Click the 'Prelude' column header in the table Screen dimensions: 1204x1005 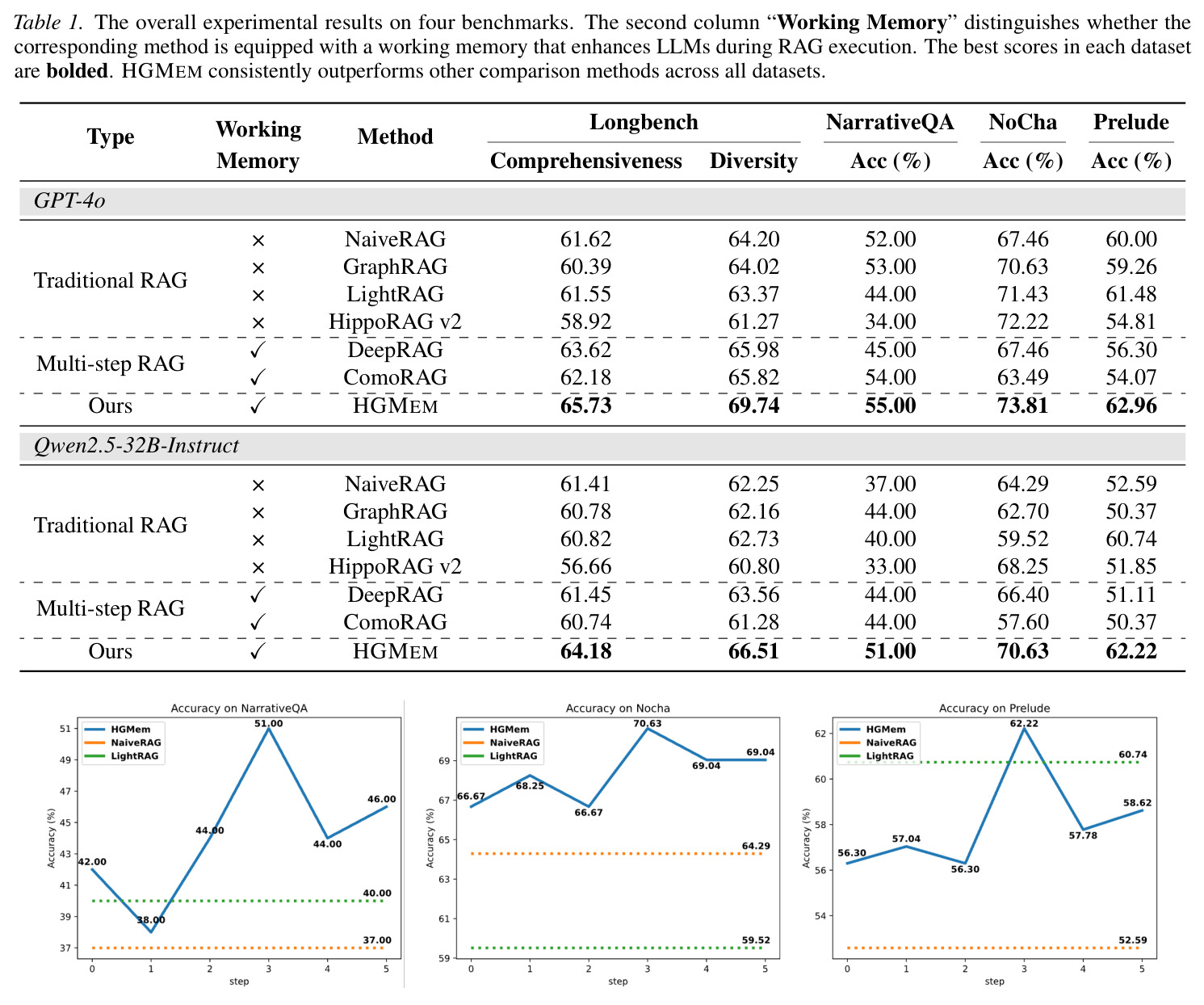point(1131,122)
